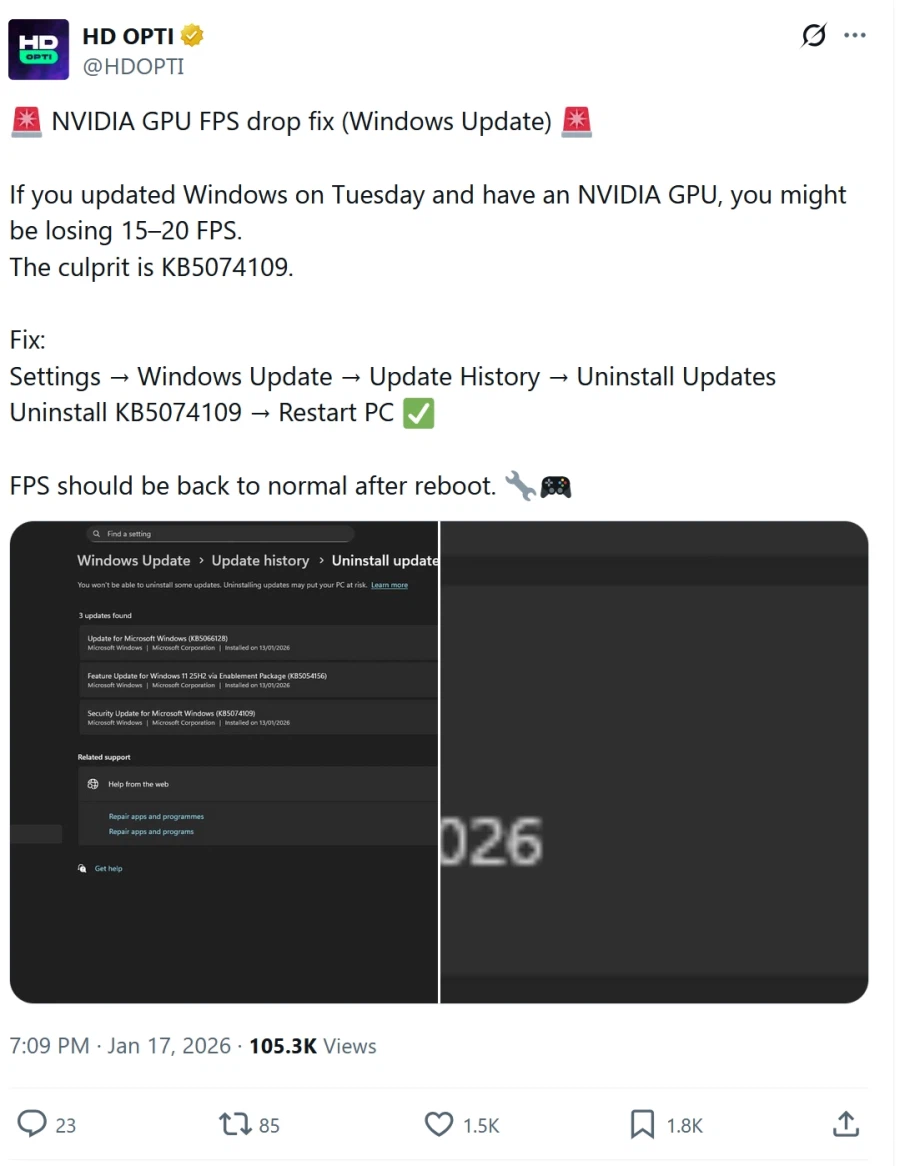Repost this tweet with retweet icon
The width and height of the screenshot is (900, 1166).
tap(235, 1124)
